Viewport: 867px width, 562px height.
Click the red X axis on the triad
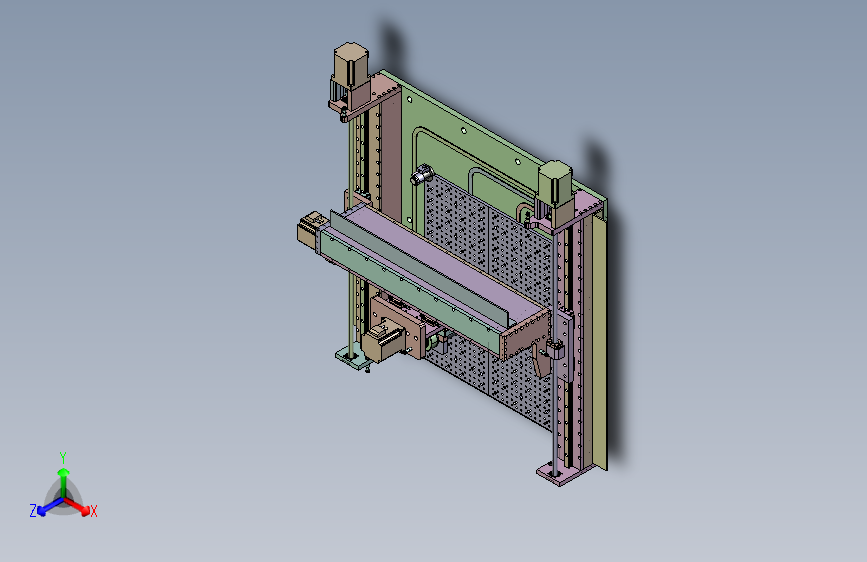(77, 506)
